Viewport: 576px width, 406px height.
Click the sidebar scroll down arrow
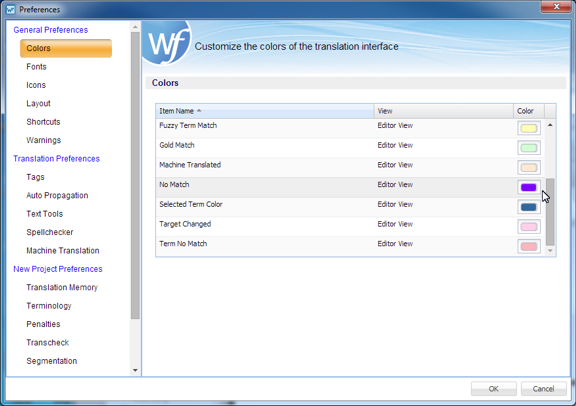(135, 370)
